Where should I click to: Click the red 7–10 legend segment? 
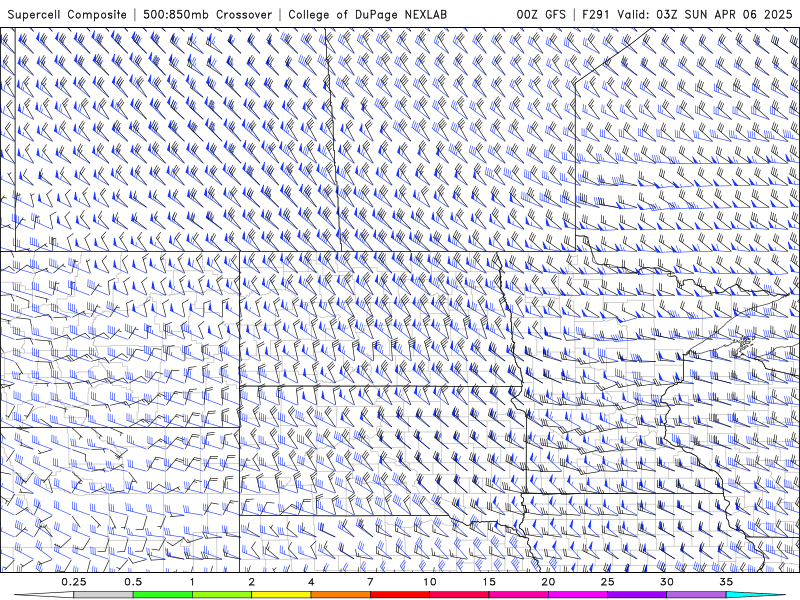tap(400, 595)
